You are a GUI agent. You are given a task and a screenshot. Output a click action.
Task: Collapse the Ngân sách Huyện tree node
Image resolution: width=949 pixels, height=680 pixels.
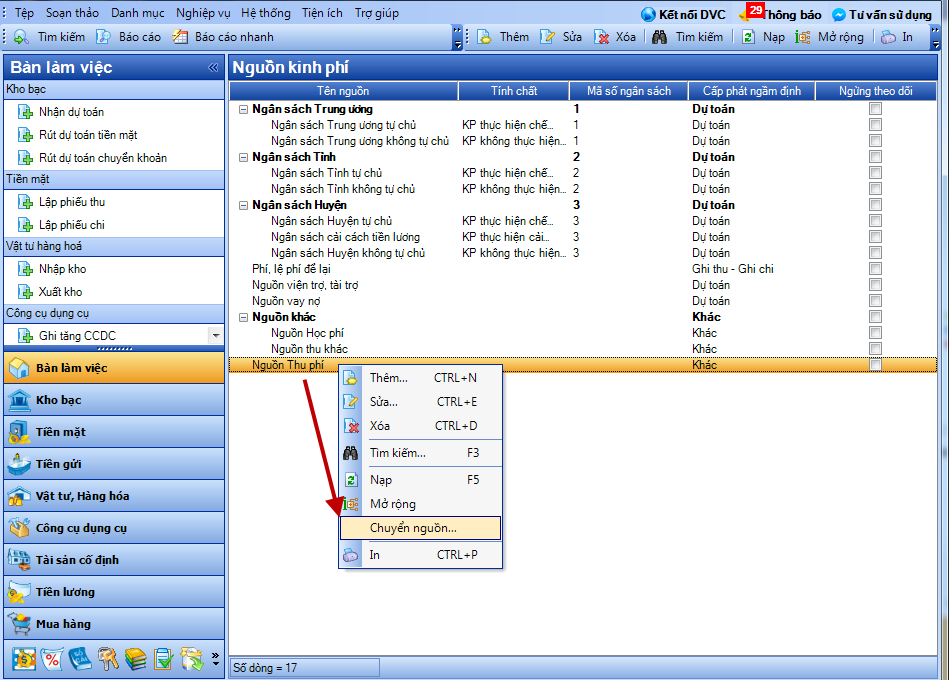tap(243, 205)
